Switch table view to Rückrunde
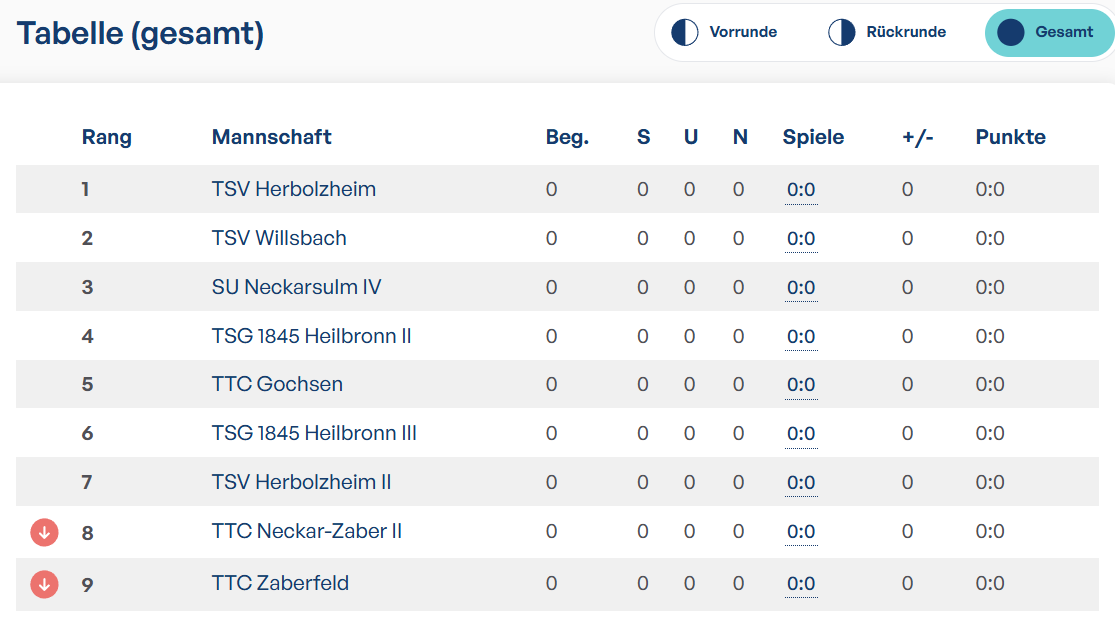Viewport: 1115px width, 629px height. tap(887, 33)
